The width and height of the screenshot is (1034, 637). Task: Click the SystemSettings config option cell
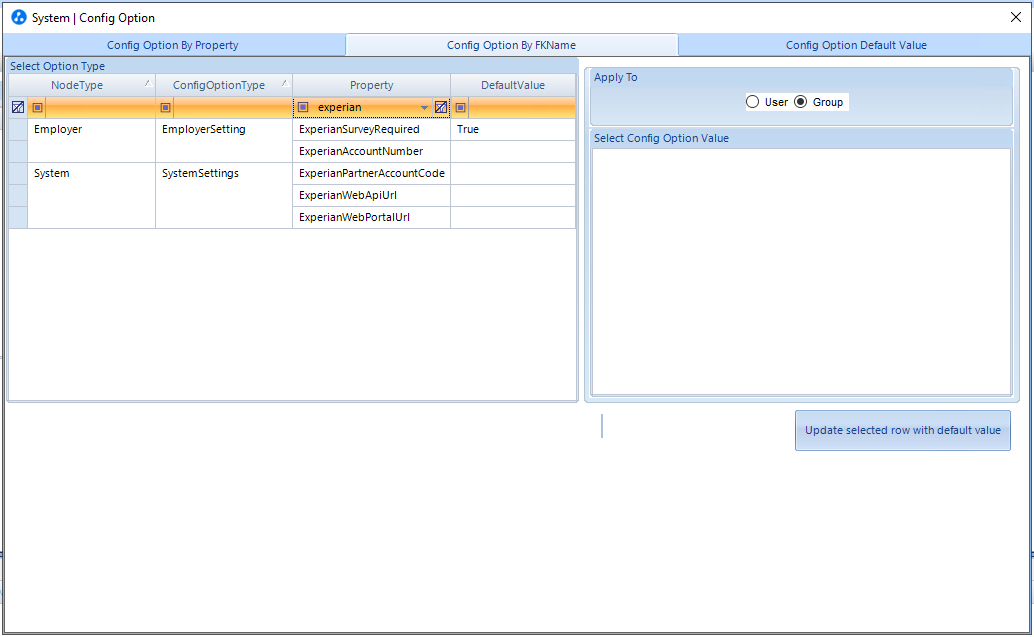pos(224,196)
